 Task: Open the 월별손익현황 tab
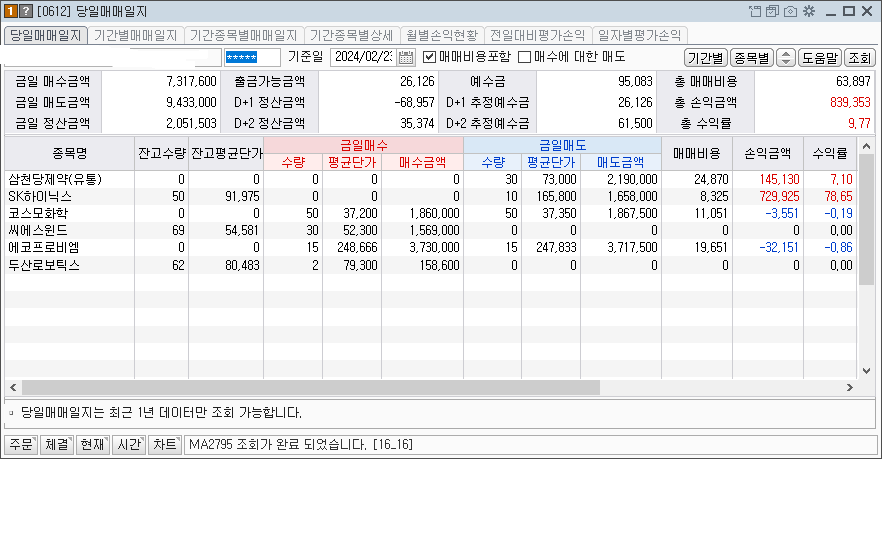[442, 35]
